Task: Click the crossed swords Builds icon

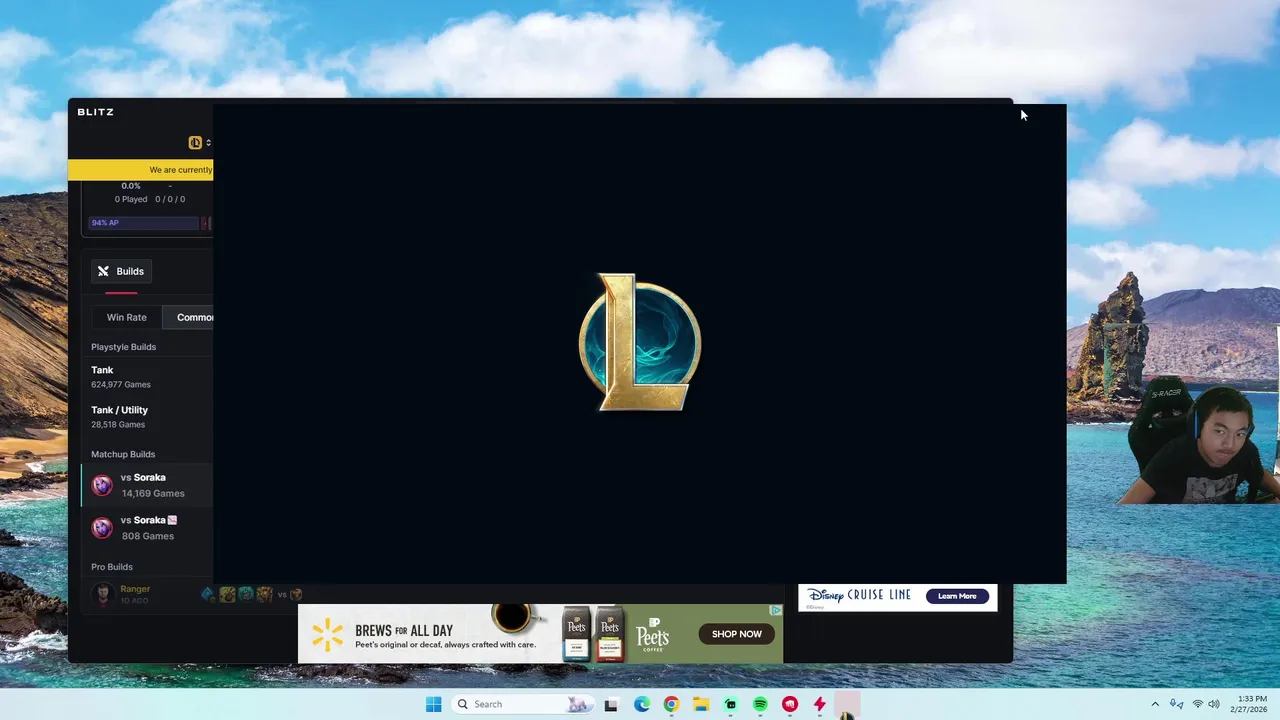Action: coord(103,271)
